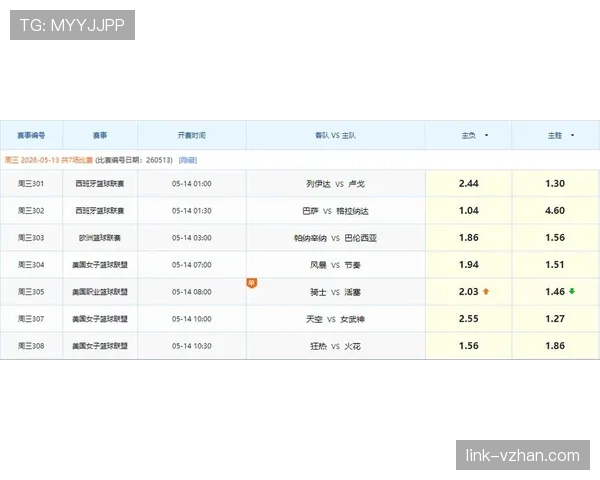The height and width of the screenshot is (480, 600).
Task: Click start time 05-14 07:00
Action: coord(192,265)
